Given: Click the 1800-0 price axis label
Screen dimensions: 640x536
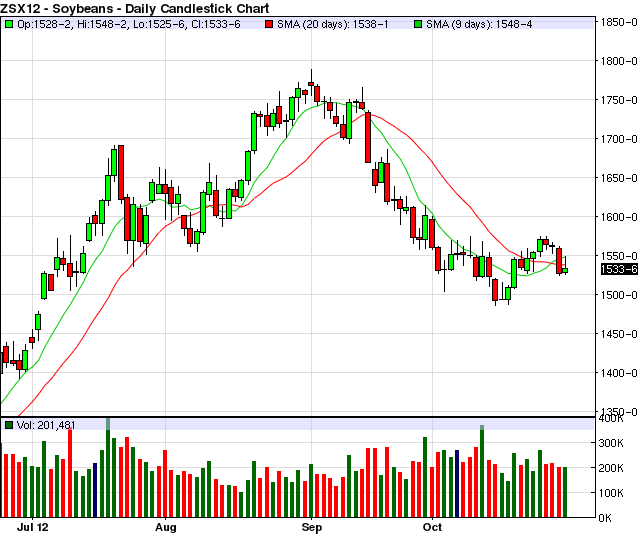Looking at the screenshot, I should [x=619, y=61].
